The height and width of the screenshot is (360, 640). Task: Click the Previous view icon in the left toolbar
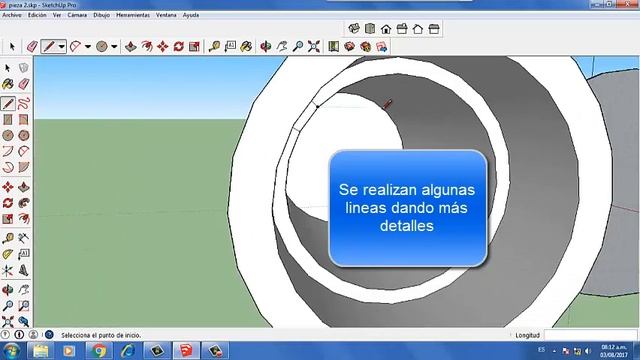coord(24,322)
